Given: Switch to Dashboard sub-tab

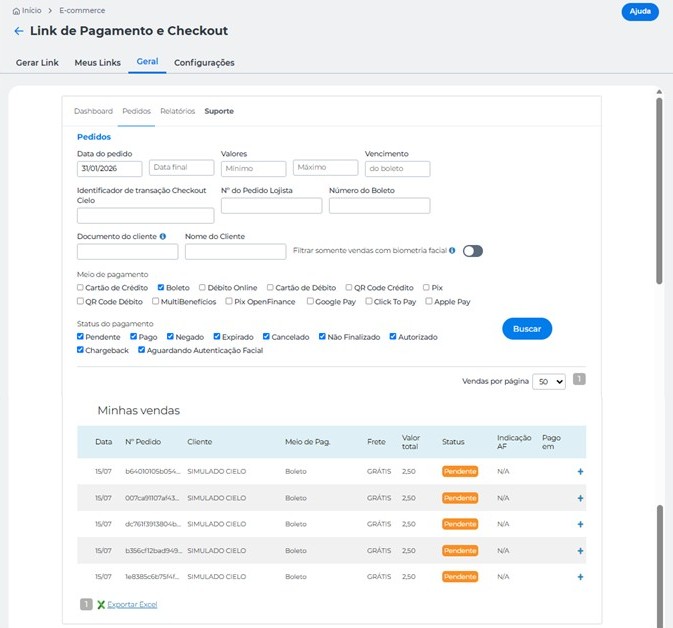Looking at the screenshot, I should tap(94, 111).
